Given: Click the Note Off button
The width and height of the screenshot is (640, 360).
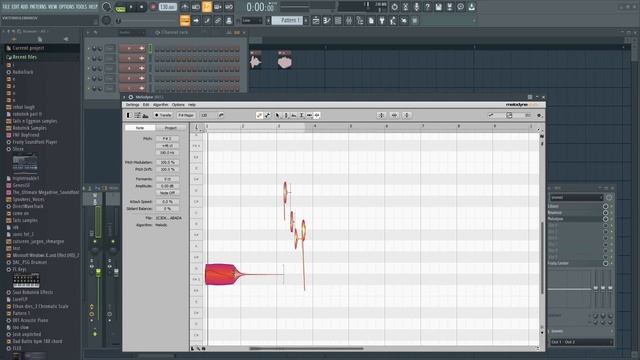Looking at the screenshot, I should (167, 193).
